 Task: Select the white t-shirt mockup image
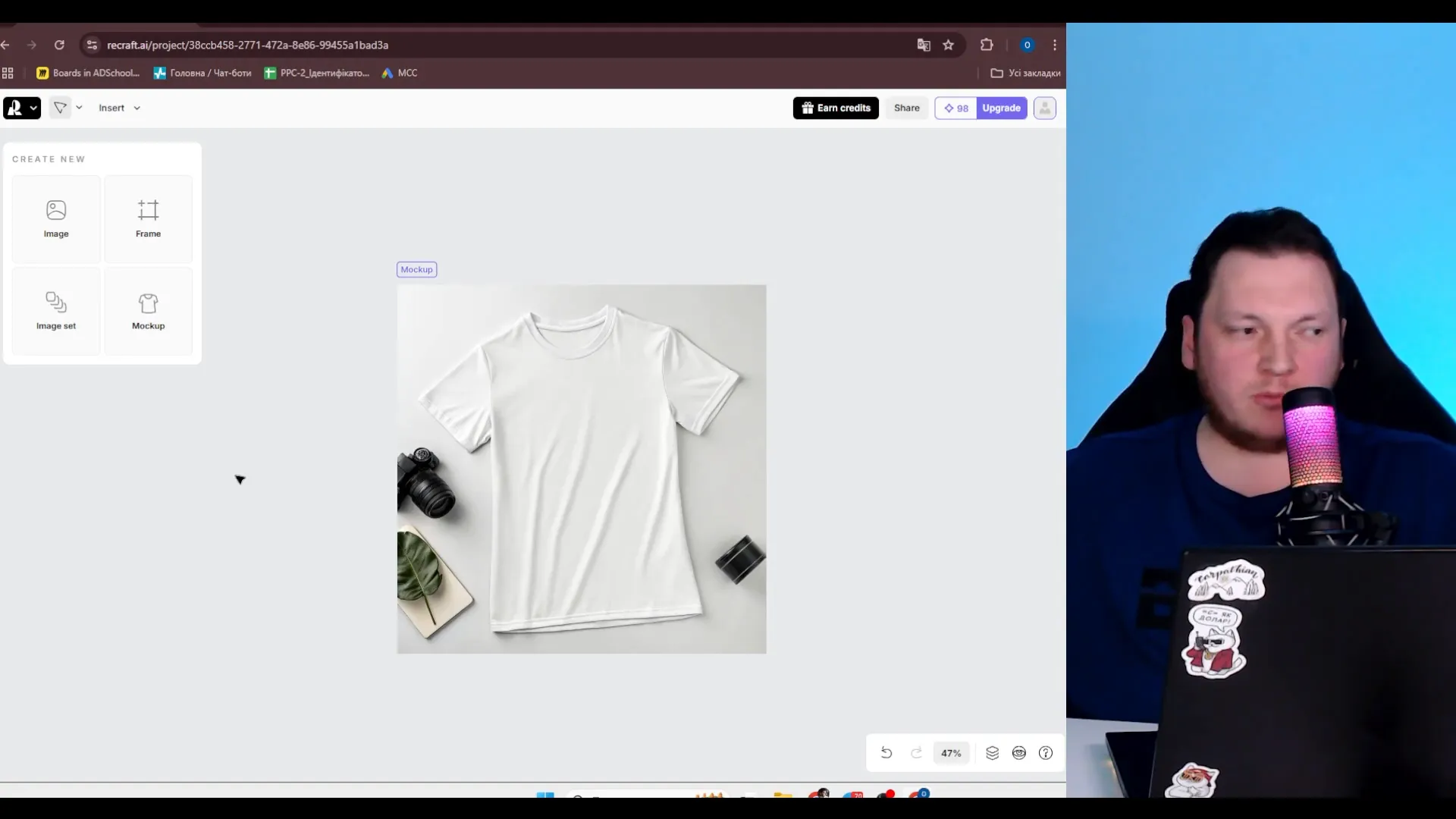582,469
